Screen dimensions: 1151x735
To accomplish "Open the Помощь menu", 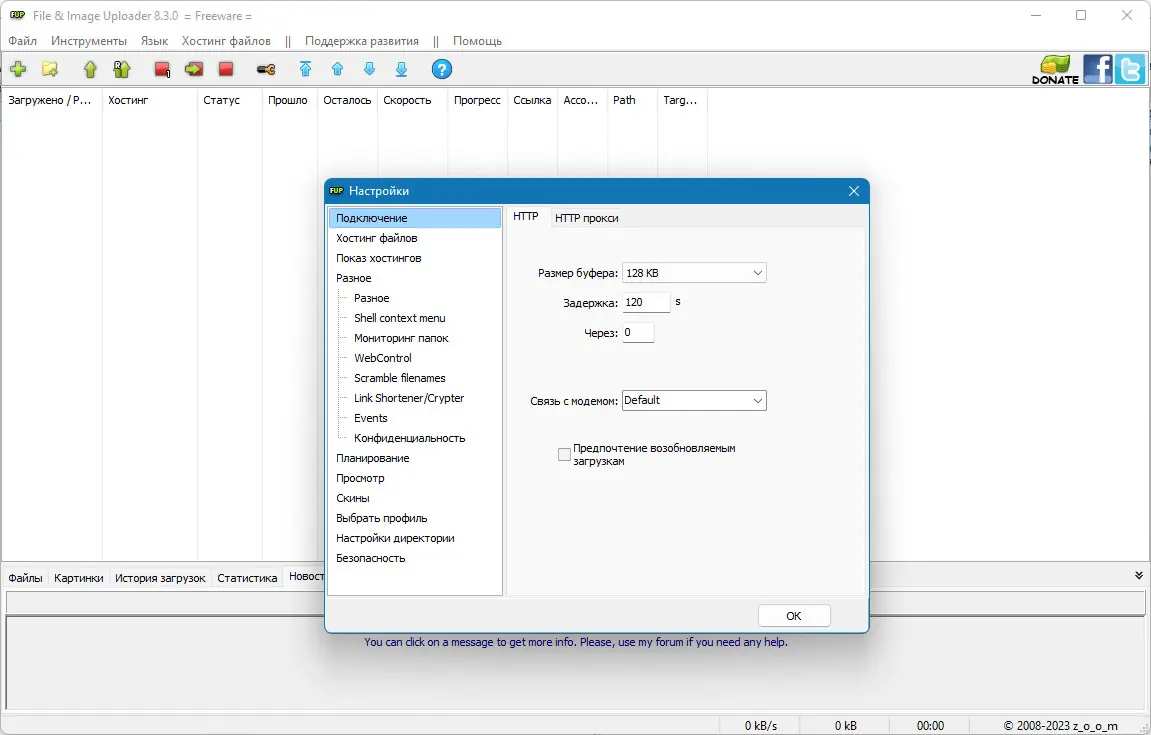I will [477, 41].
